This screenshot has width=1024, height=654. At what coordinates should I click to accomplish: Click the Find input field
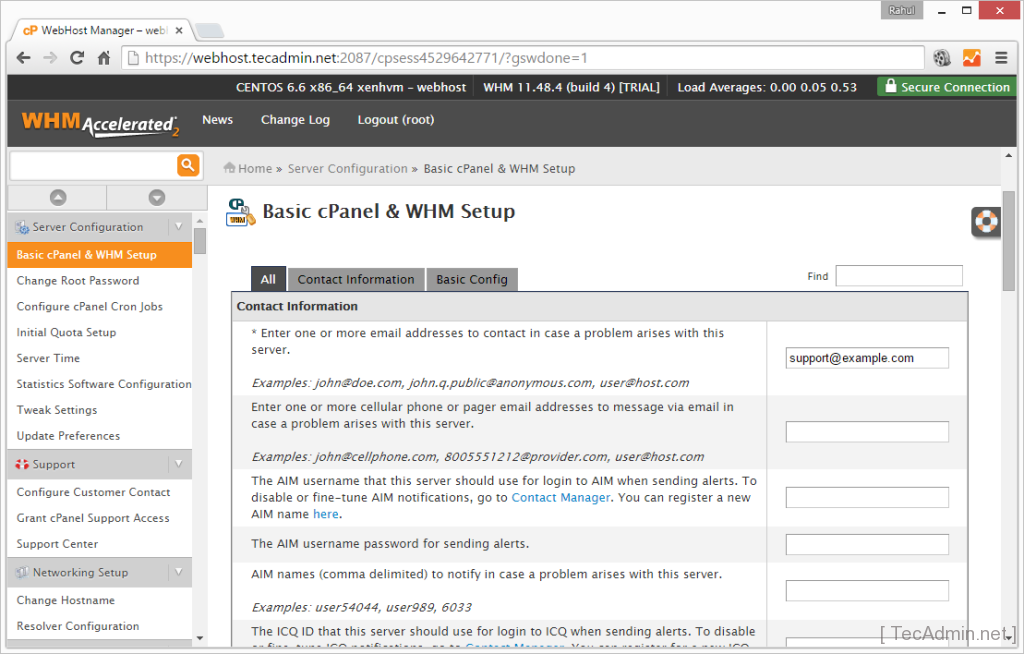pos(898,276)
